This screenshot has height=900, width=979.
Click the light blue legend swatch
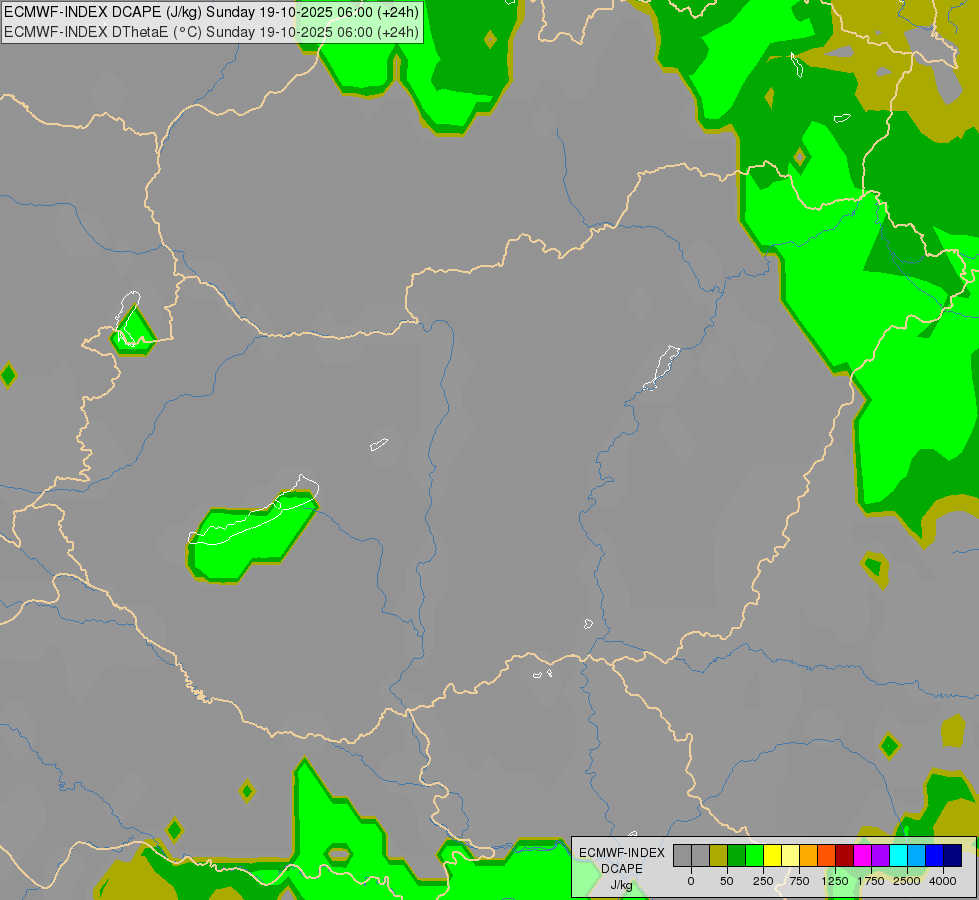click(917, 856)
